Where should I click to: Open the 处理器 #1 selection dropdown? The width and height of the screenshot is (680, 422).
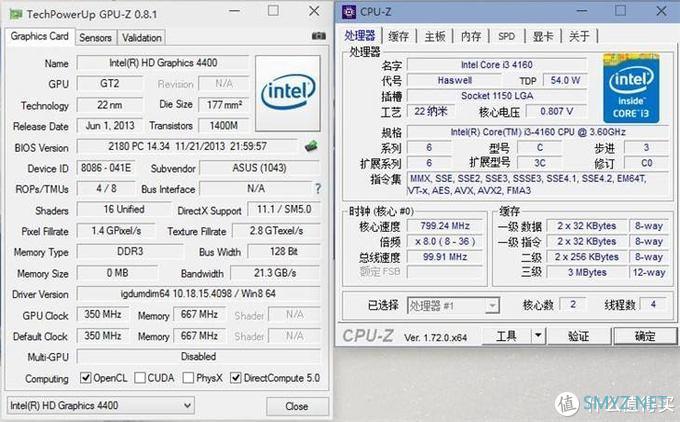[x=453, y=306]
